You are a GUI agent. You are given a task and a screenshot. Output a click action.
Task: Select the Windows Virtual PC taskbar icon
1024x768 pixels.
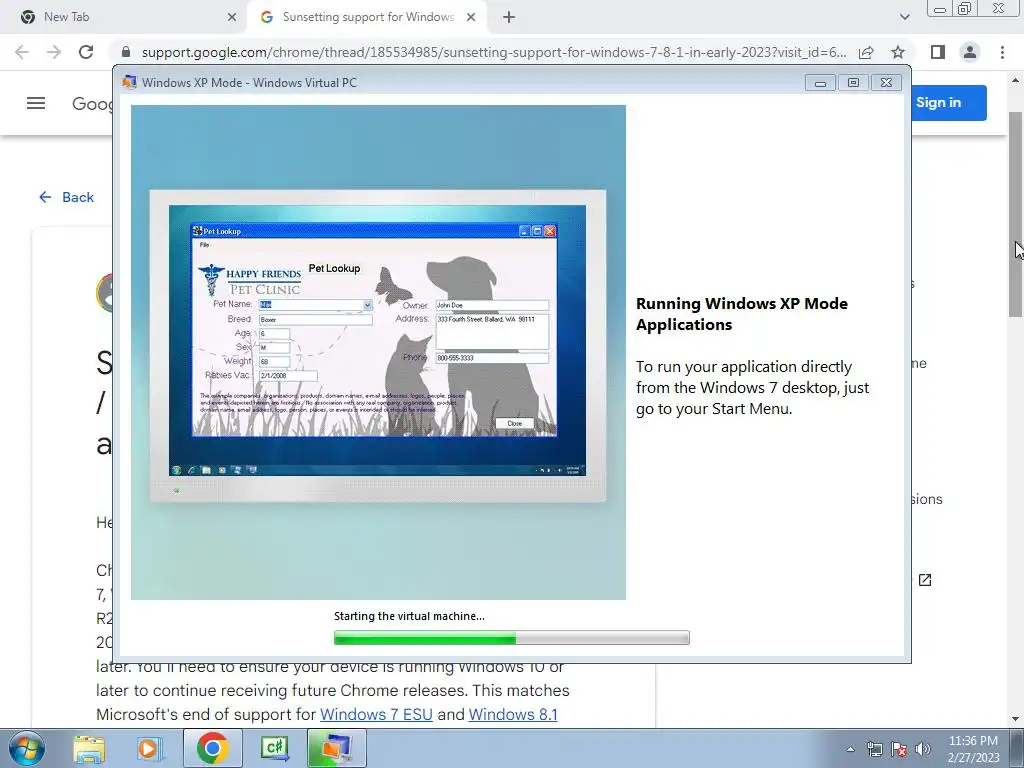tap(336, 748)
